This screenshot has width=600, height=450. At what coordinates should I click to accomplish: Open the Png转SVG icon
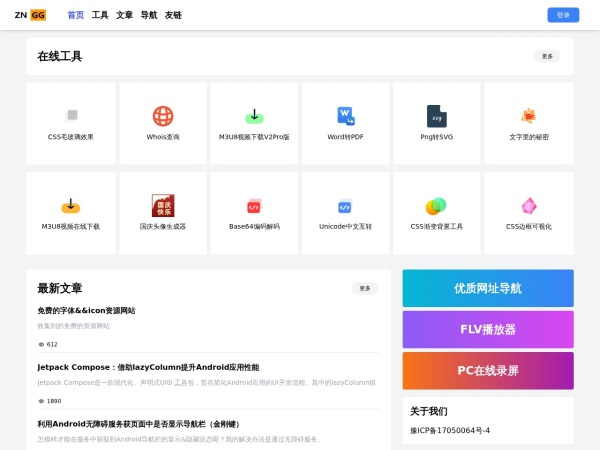(437, 116)
